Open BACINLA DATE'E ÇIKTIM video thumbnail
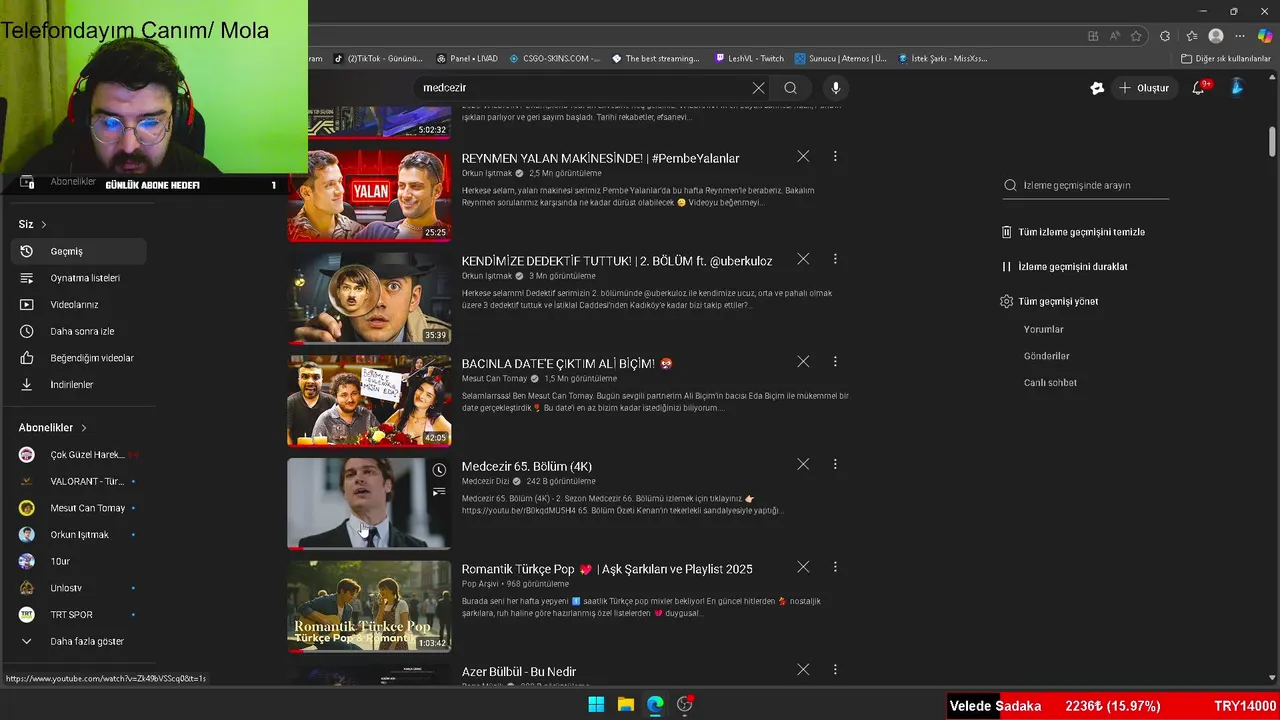Image resolution: width=1280 pixels, height=720 pixels. (x=369, y=401)
